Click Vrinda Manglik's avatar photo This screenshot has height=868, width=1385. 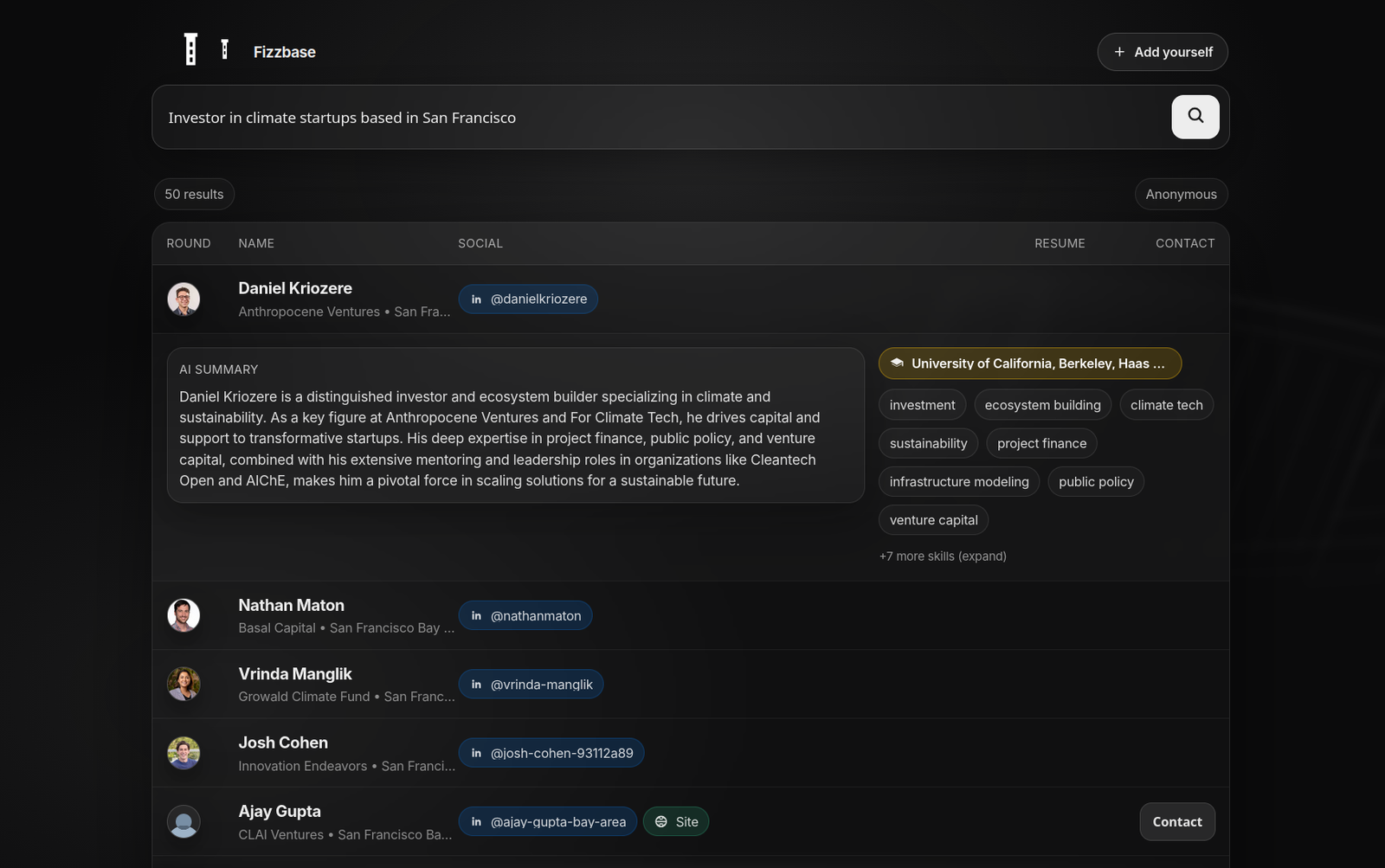pos(184,685)
